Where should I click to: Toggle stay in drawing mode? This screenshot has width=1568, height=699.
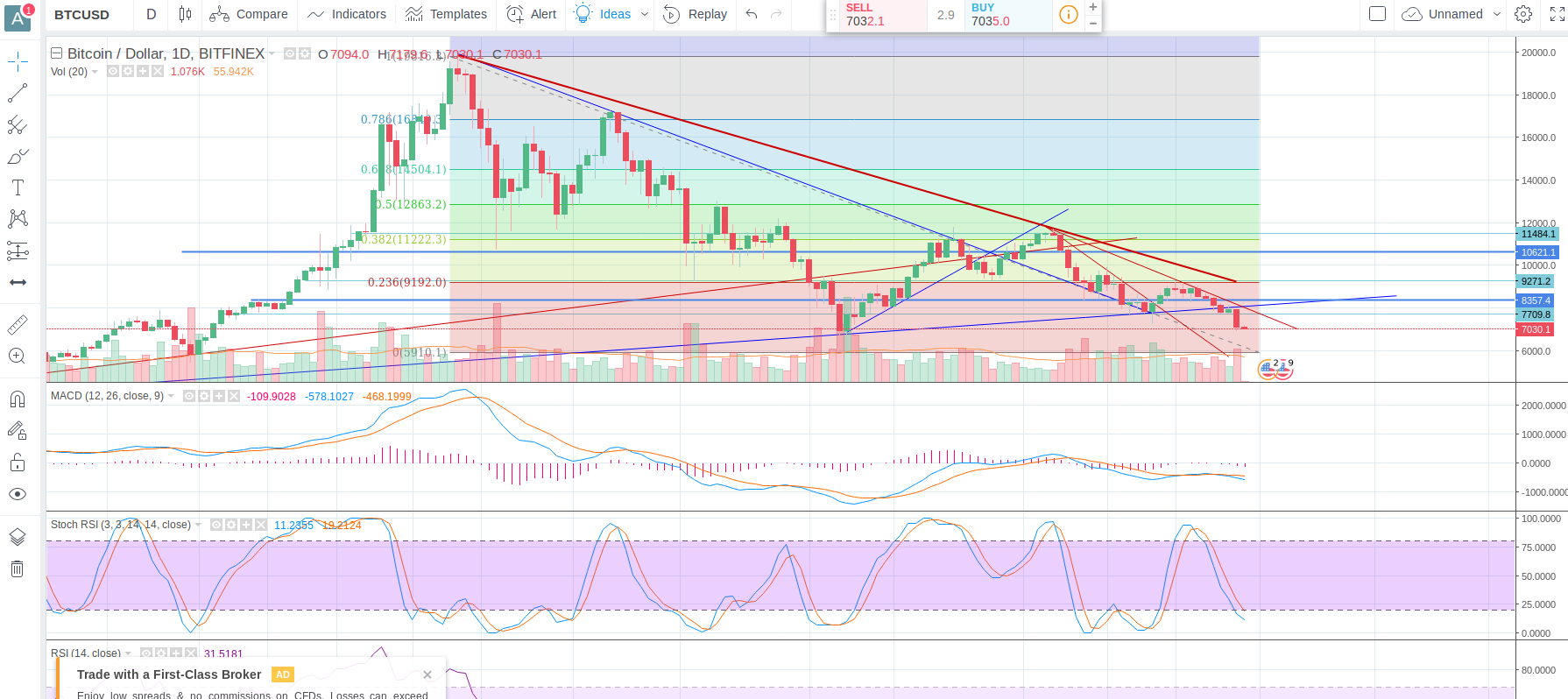(x=18, y=431)
